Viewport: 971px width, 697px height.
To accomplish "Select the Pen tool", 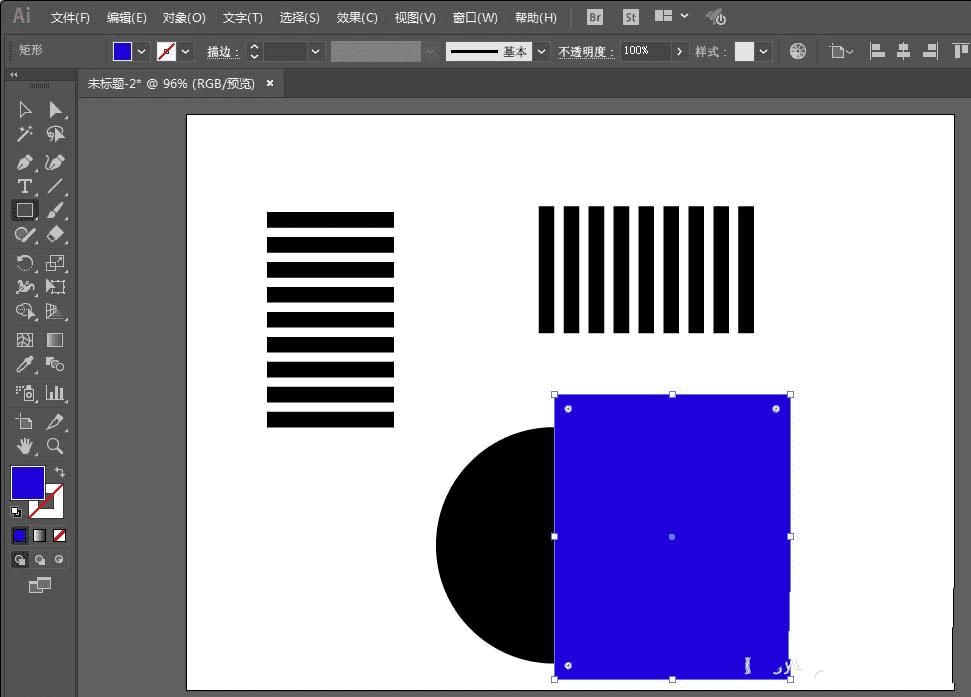I will [x=25, y=162].
